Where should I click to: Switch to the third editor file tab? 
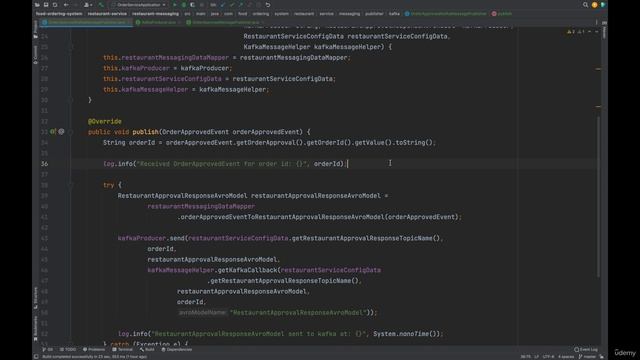[225, 22]
